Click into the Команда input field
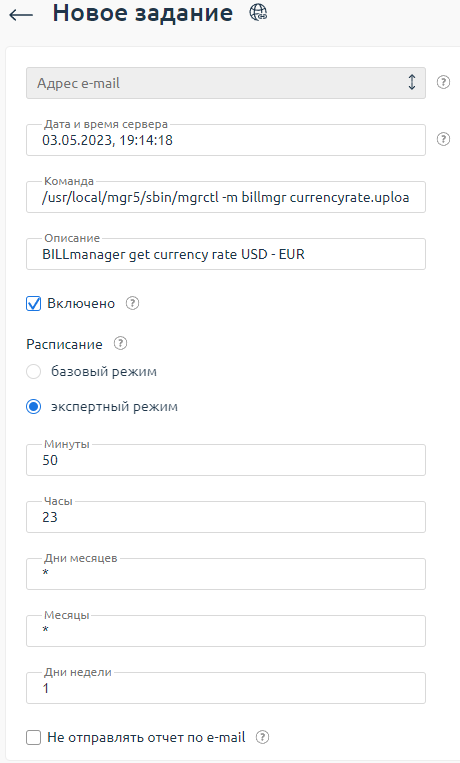Screen dimensions: 460x763 226,197
